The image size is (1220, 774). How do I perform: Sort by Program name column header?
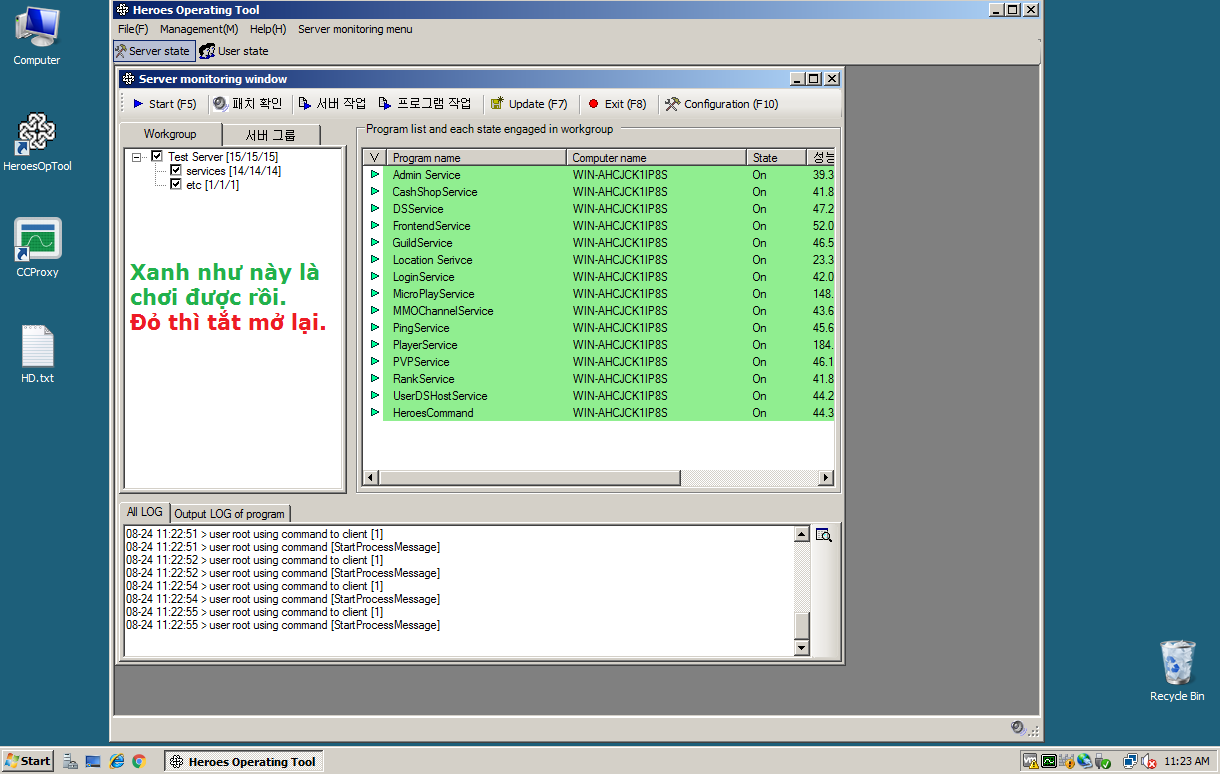tap(477, 158)
